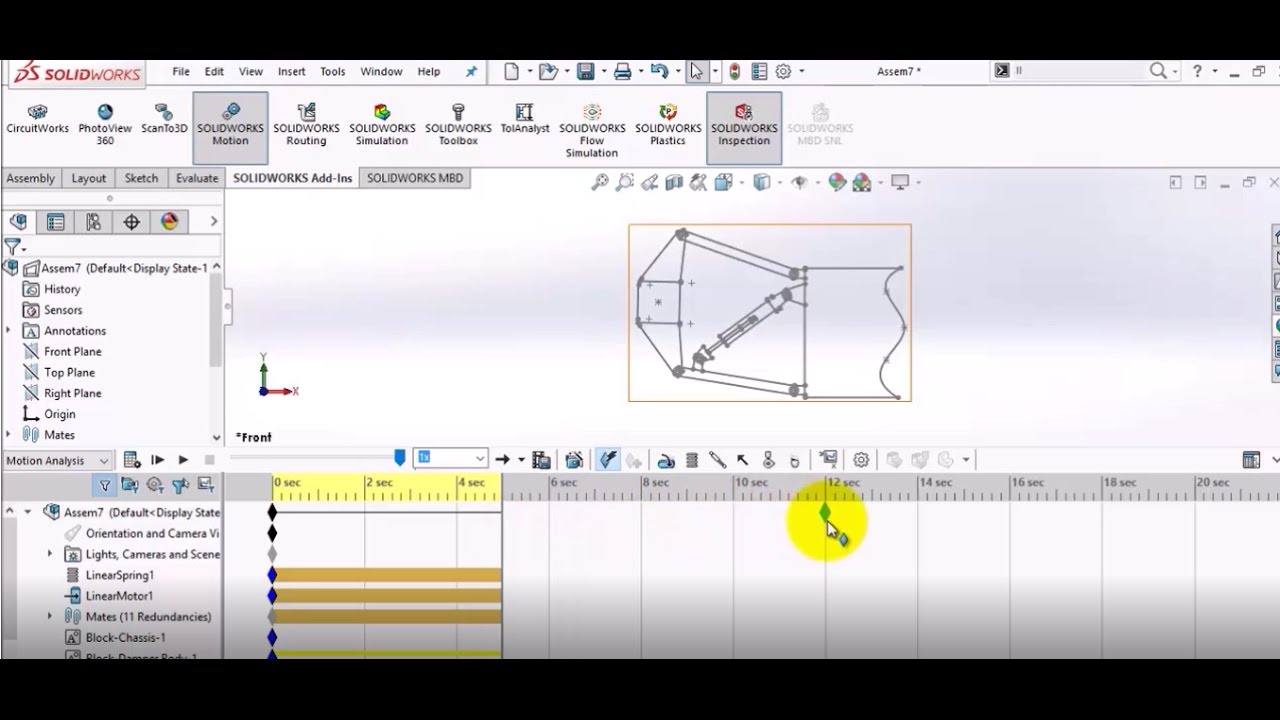Open motion study properties gear icon
The image size is (1280, 720).
pyautogui.click(x=861, y=460)
